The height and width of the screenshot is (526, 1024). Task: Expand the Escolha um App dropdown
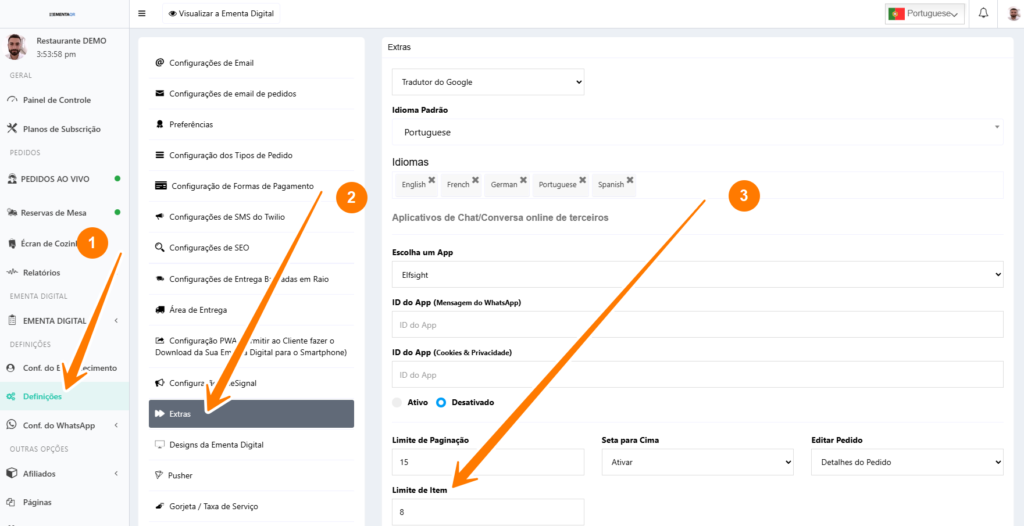pyautogui.click(x=697, y=274)
